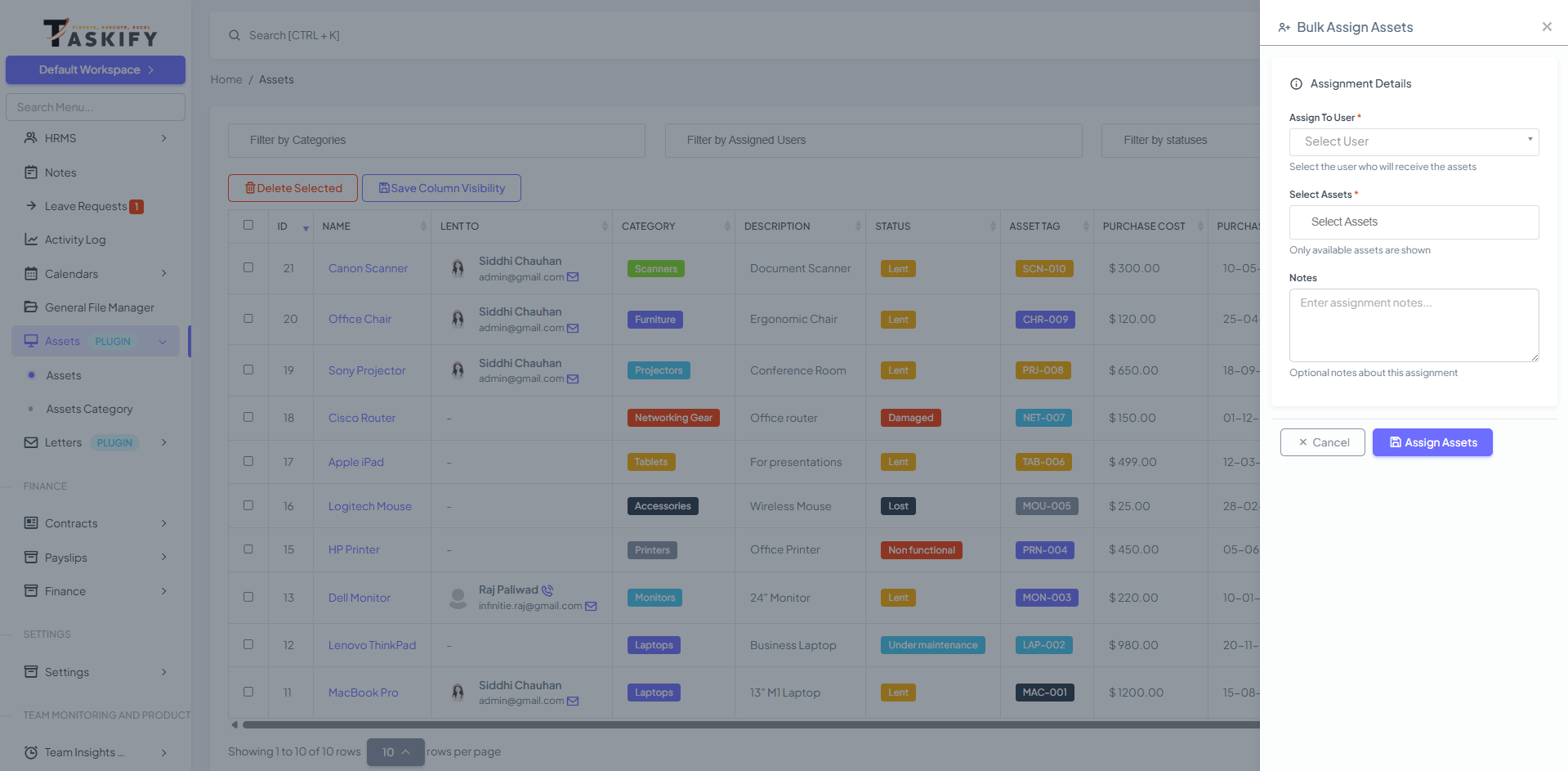
Task: Click the phone icon next to Raj Paliwad
Action: click(x=547, y=590)
